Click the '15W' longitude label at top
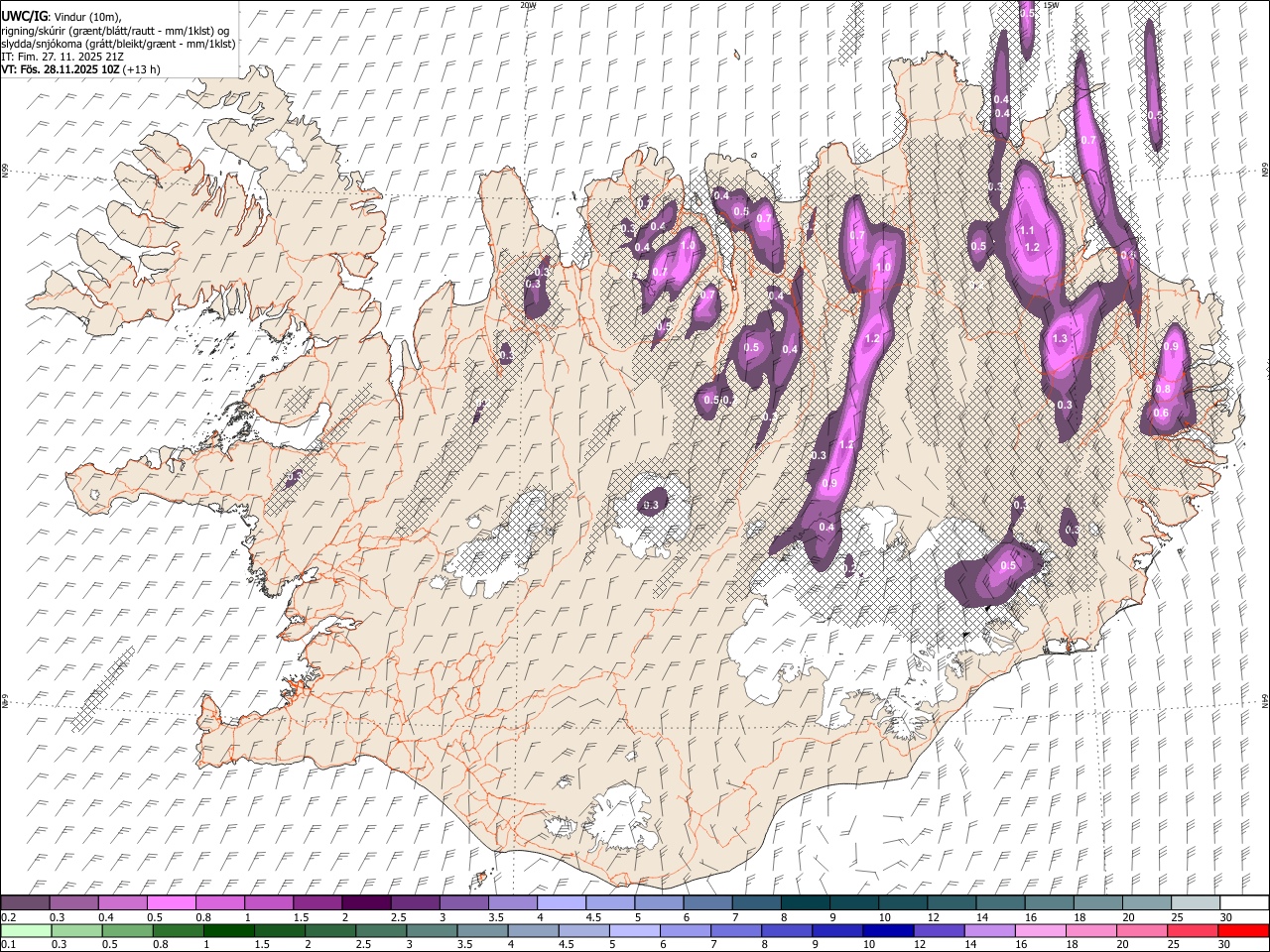This screenshot has width=1270, height=952. click(1050, 5)
